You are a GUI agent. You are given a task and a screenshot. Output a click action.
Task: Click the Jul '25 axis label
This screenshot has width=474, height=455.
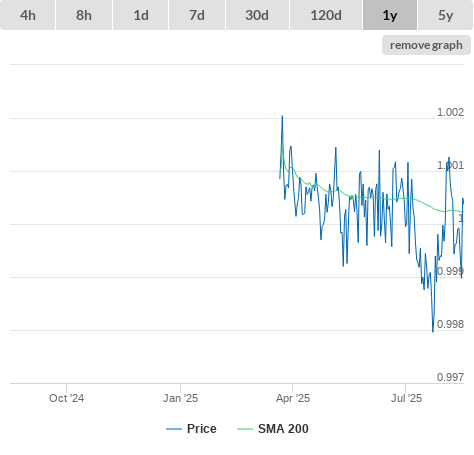[406, 398]
